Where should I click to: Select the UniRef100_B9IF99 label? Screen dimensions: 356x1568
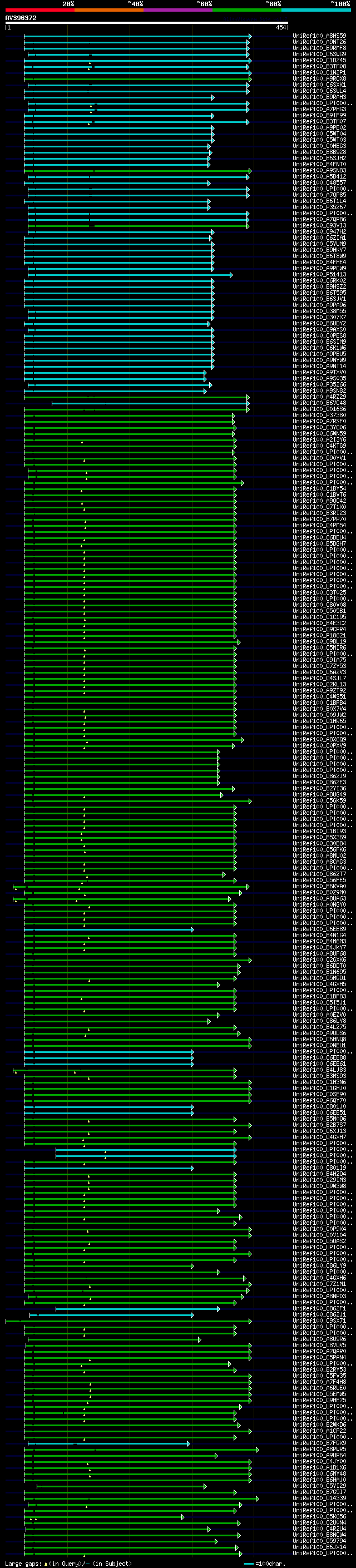319,116
